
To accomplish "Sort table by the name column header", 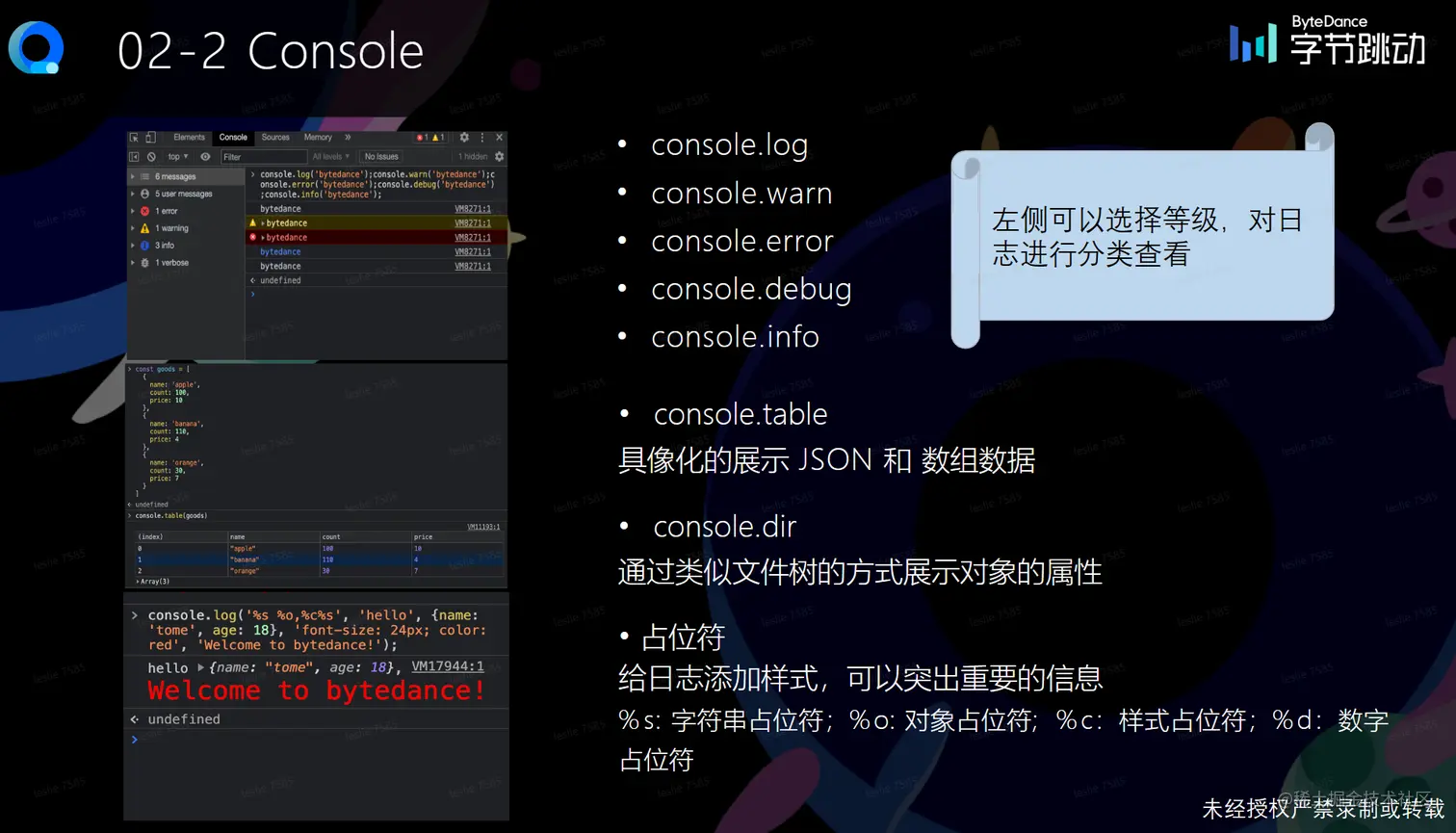I will coord(273,536).
